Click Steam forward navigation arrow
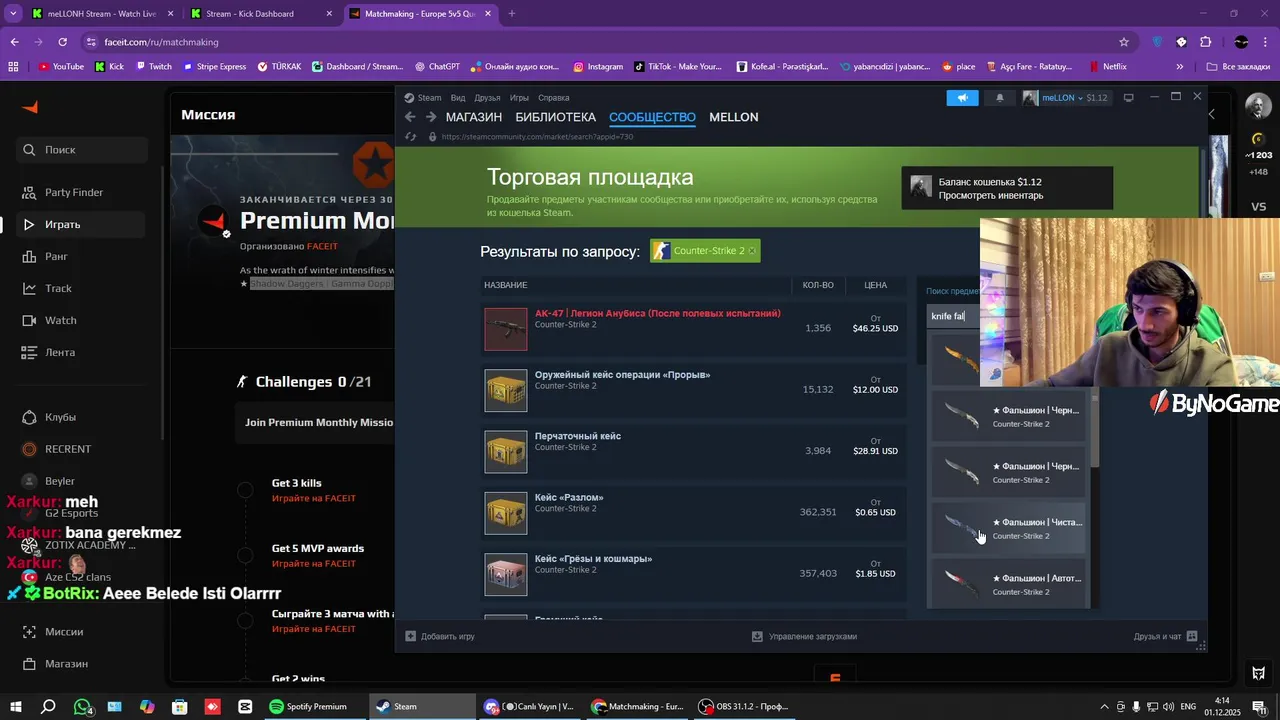 tap(431, 117)
